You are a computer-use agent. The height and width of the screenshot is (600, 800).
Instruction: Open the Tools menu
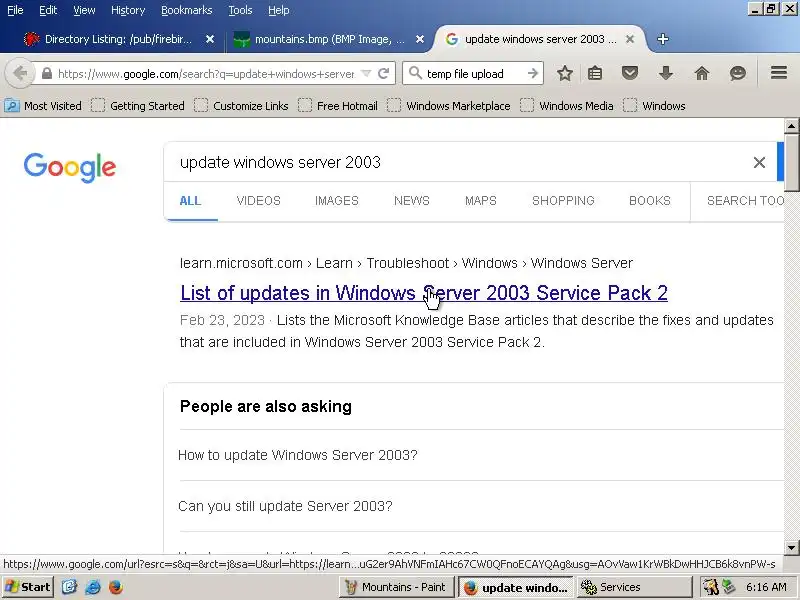tap(240, 10)
